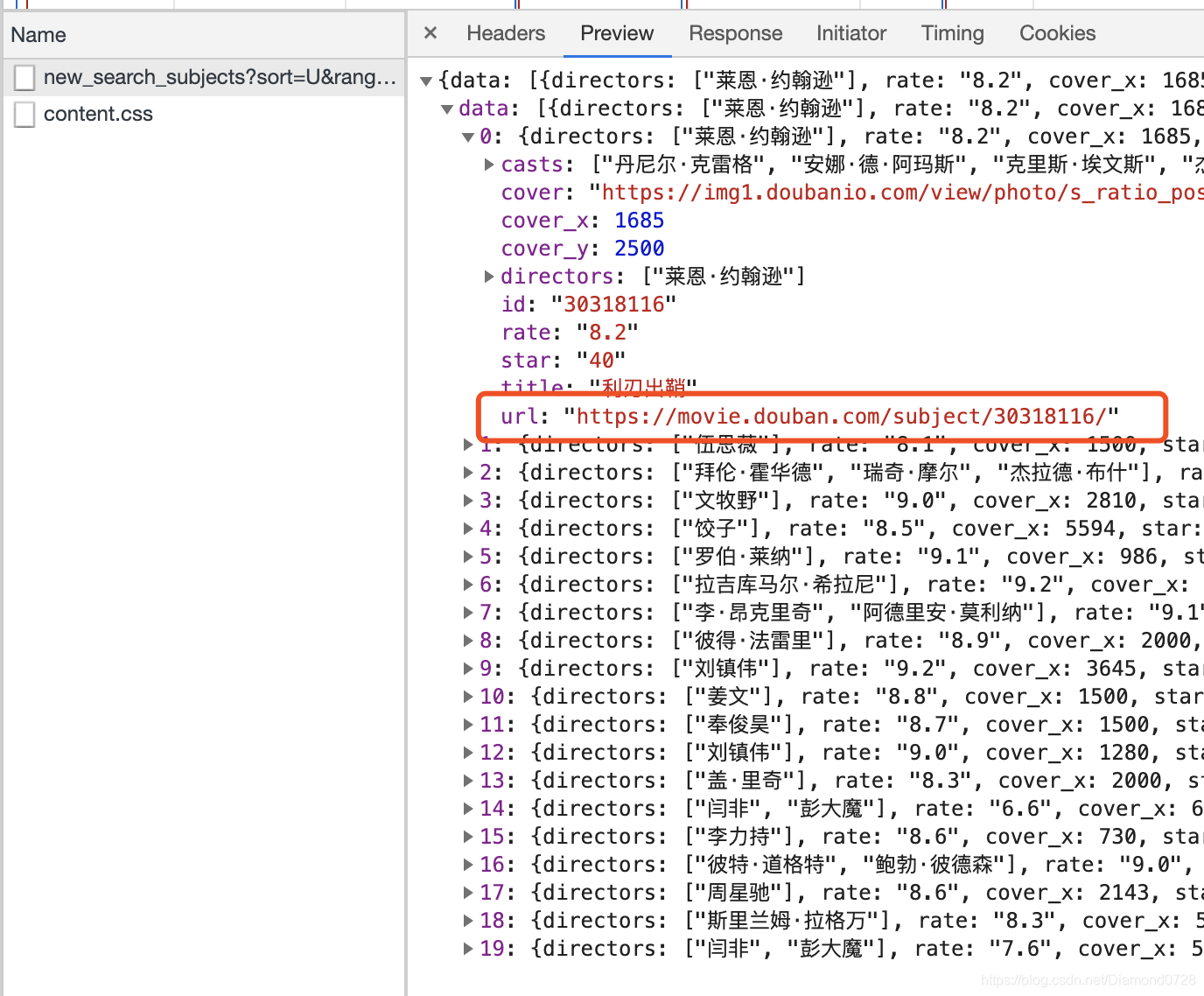The width and height of the screenshot is (1204, 996).
Task: Click the movie.douban.com subject URL value
Action: 841,417
